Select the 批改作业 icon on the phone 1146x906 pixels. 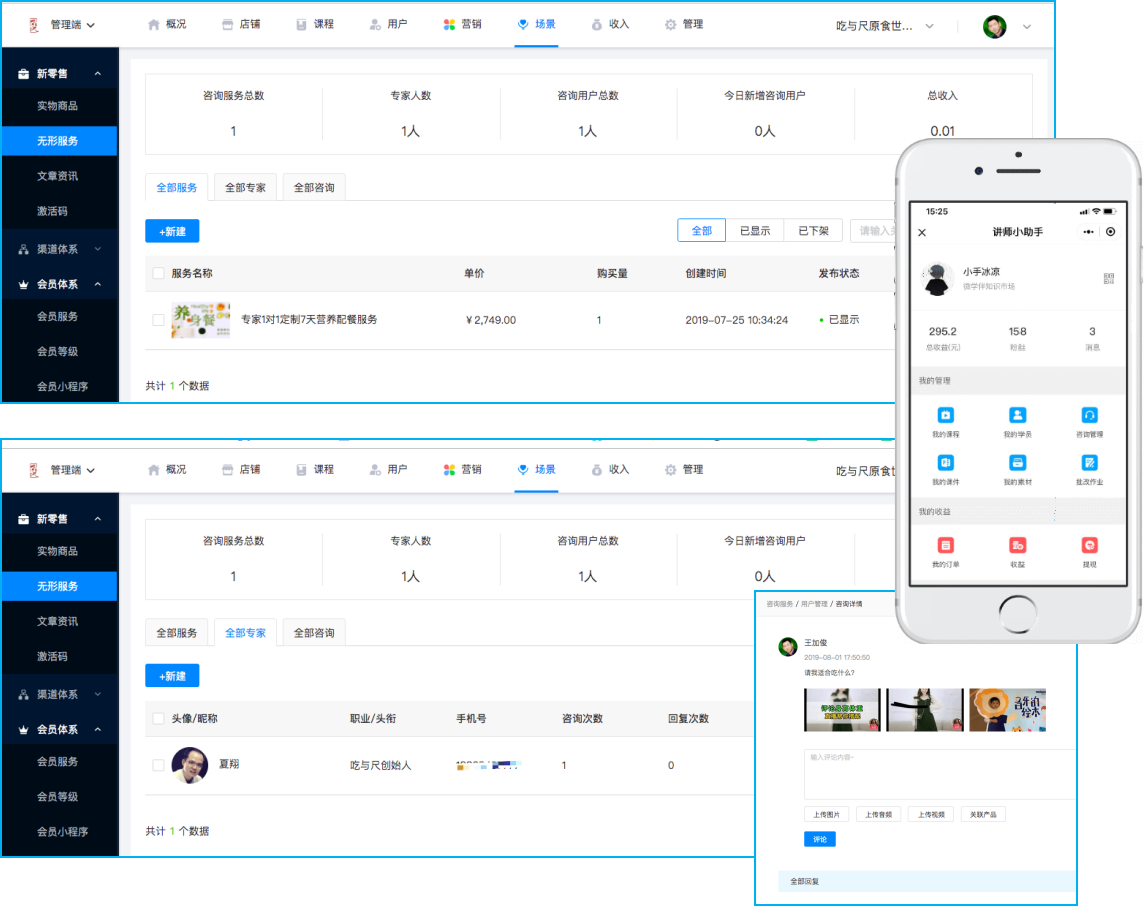(1089, 470)
